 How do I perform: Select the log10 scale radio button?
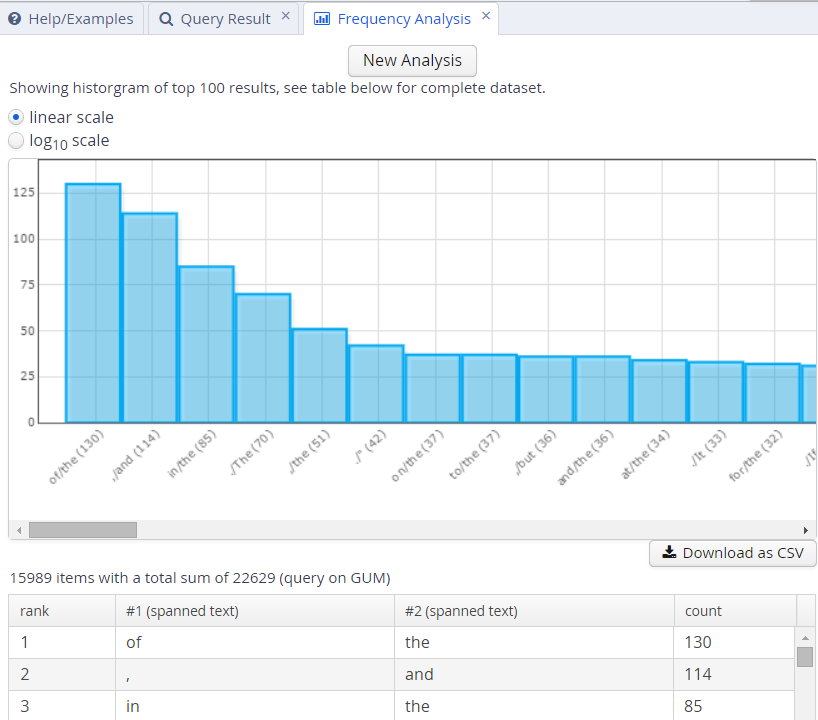pos(17,141)
